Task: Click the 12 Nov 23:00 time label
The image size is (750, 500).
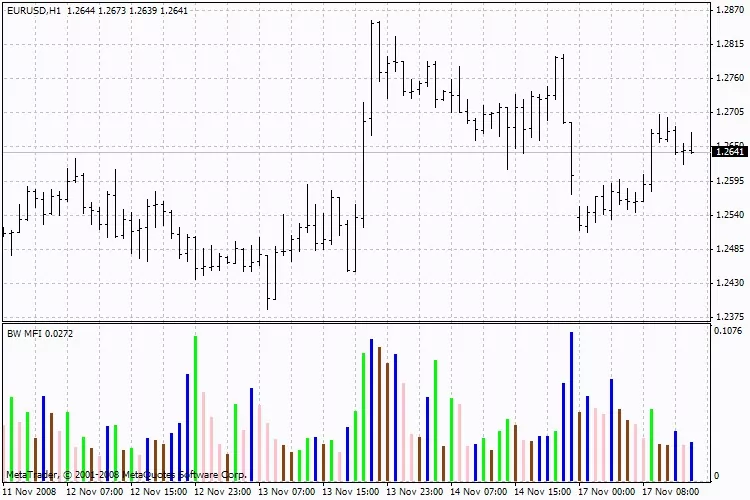Action: 222,492
